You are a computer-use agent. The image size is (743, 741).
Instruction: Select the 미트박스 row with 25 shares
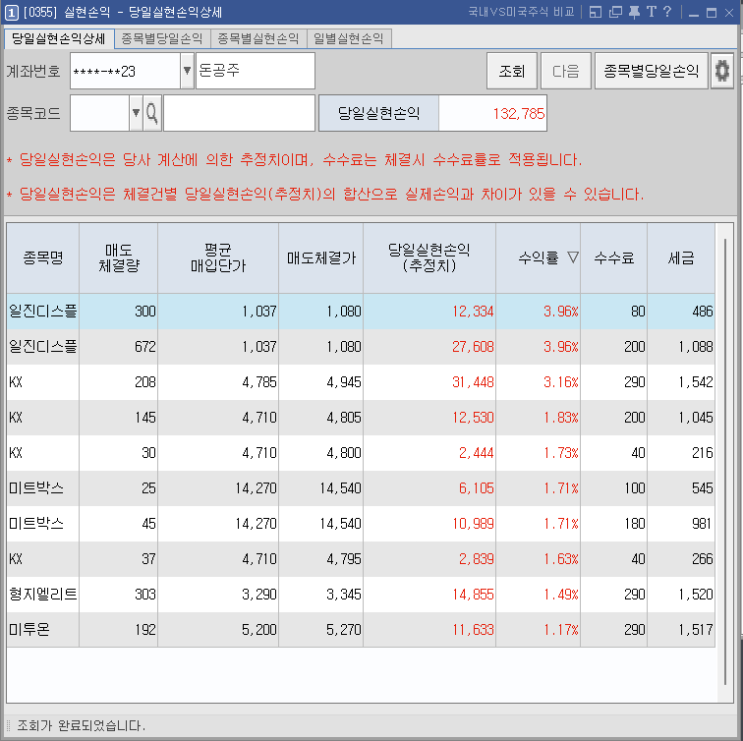coord(361,488)
